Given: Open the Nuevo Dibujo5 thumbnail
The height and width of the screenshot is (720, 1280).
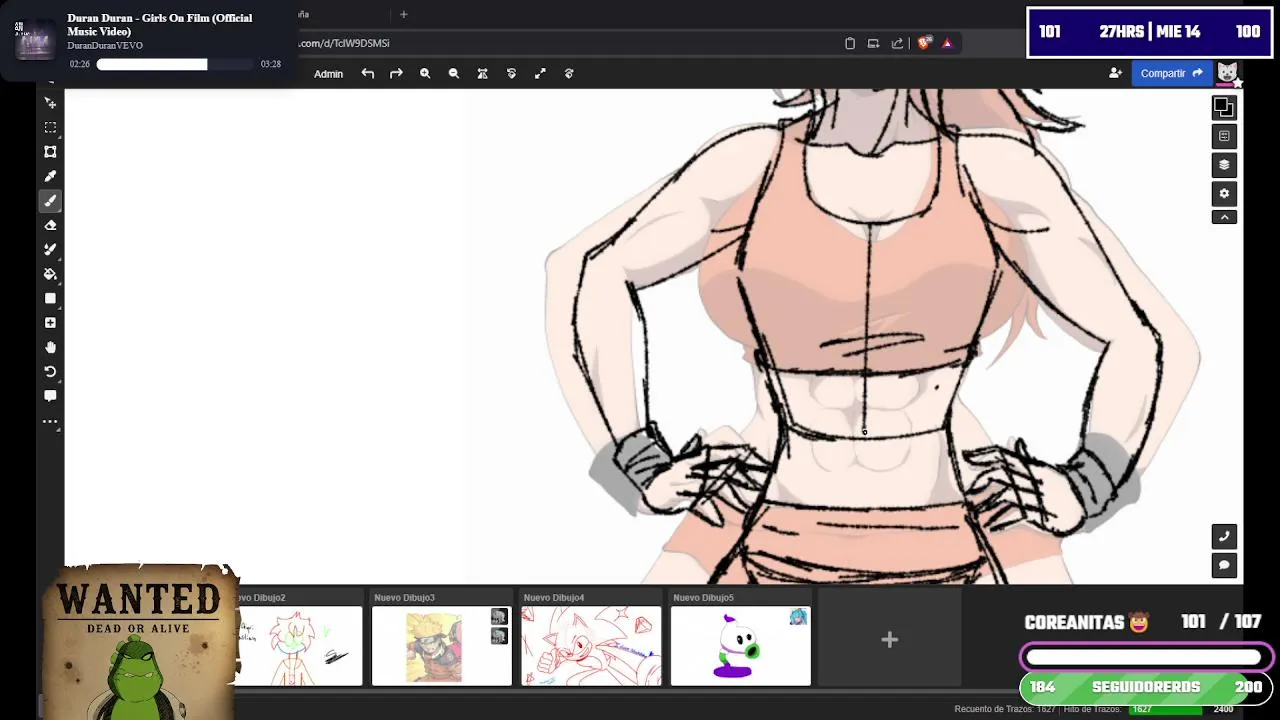Looking at the screenshot, I should pos(741,646).
